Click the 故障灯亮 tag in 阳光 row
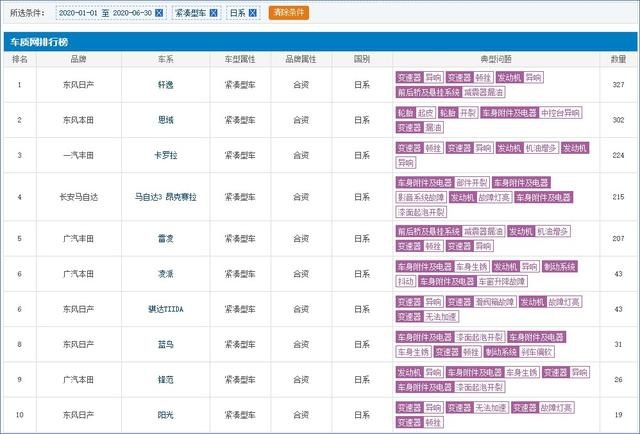This screenshot has height=434, width=640. point(556,408)
